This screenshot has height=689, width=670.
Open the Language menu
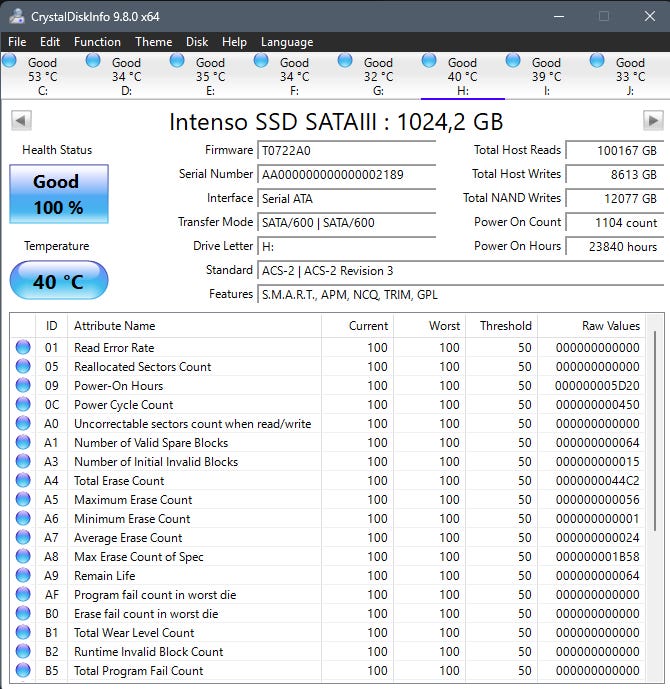click(287, 42)
